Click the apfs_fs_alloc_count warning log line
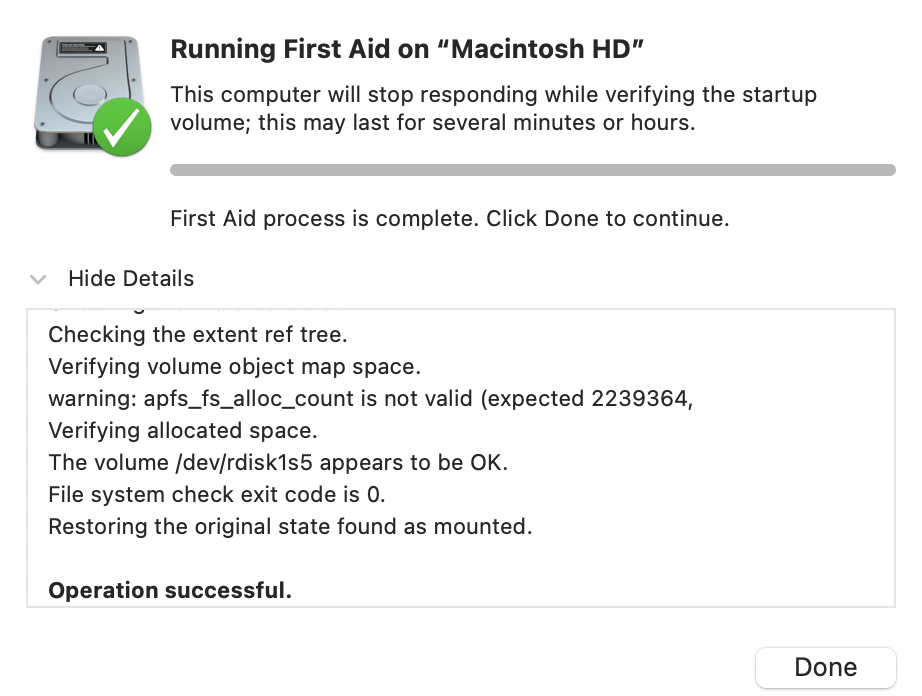 [x=370, y=398]
